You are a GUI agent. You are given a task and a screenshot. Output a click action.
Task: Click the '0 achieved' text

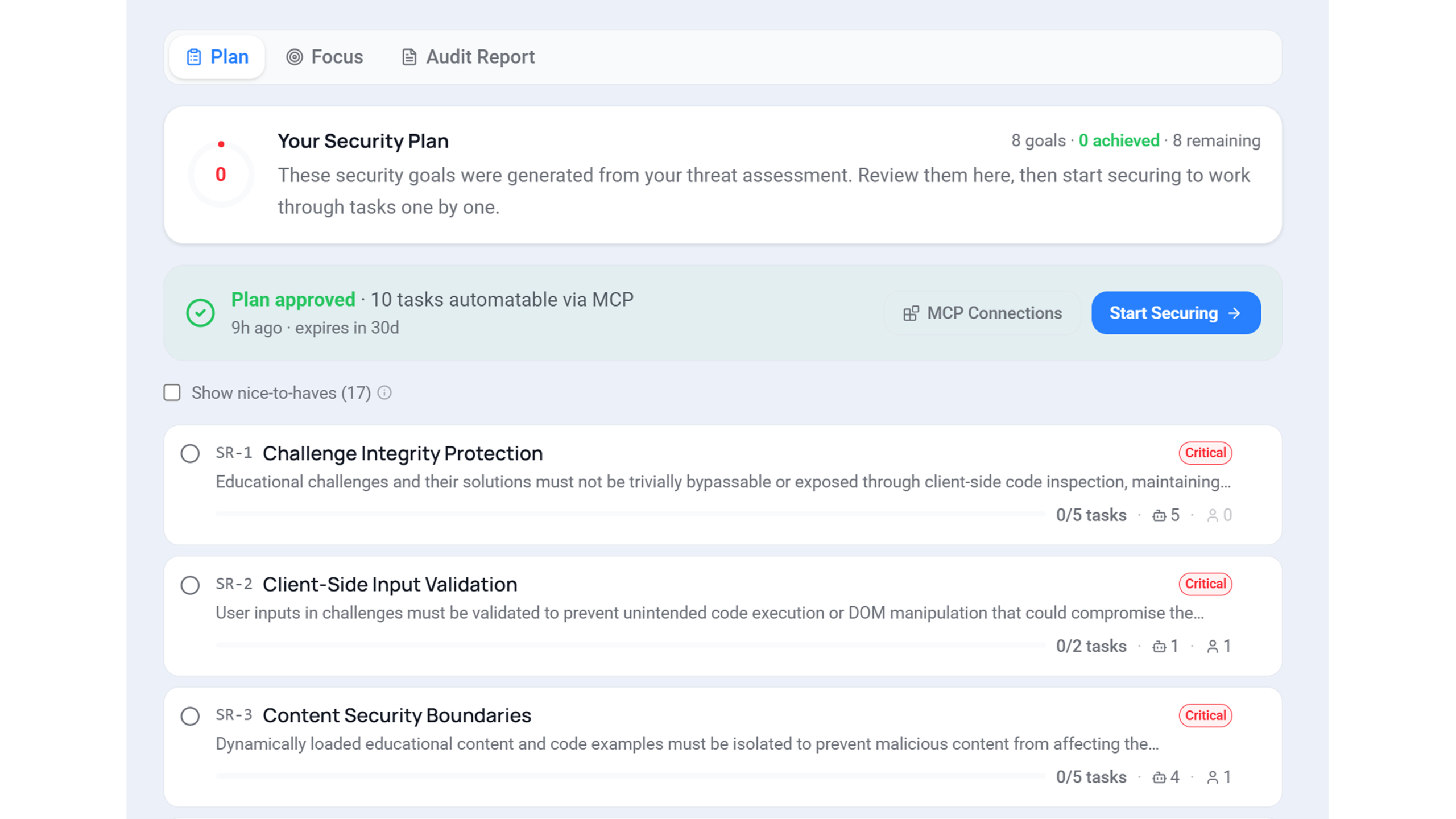click(x=1119, y=140)
